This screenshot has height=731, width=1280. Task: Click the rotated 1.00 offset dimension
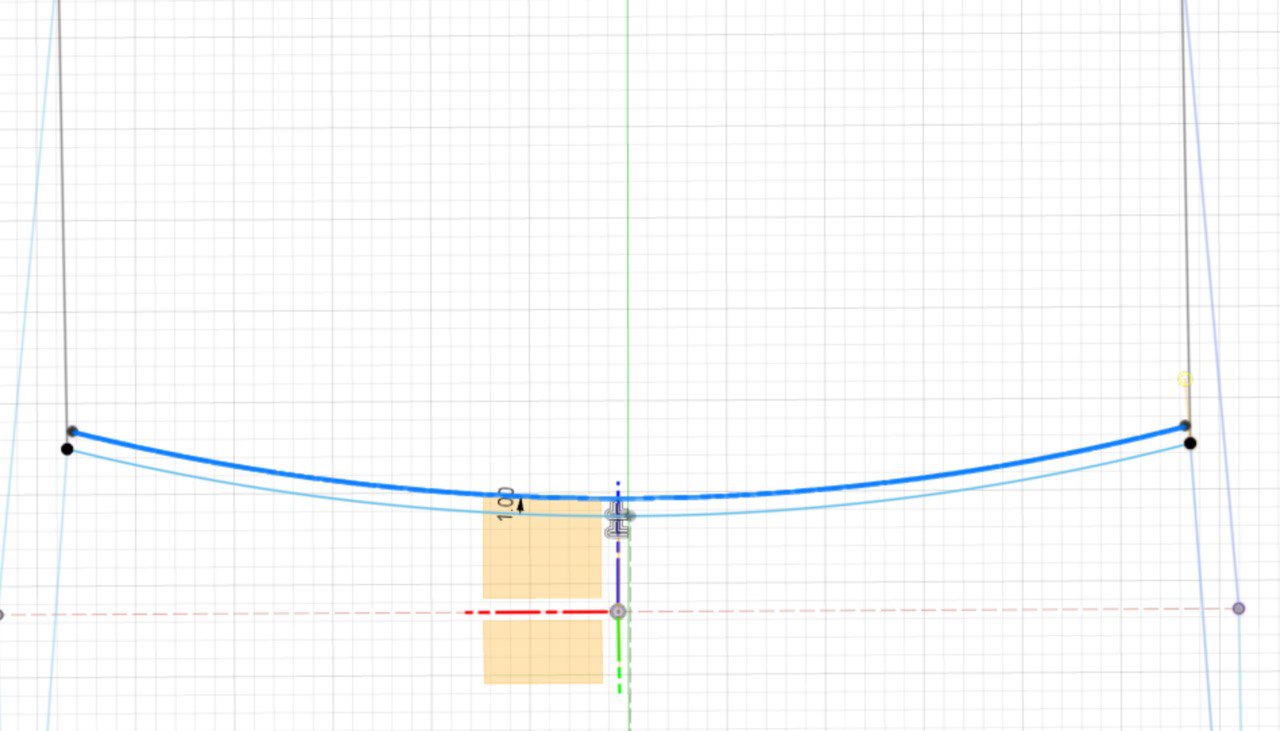click(x=507, y=502)
